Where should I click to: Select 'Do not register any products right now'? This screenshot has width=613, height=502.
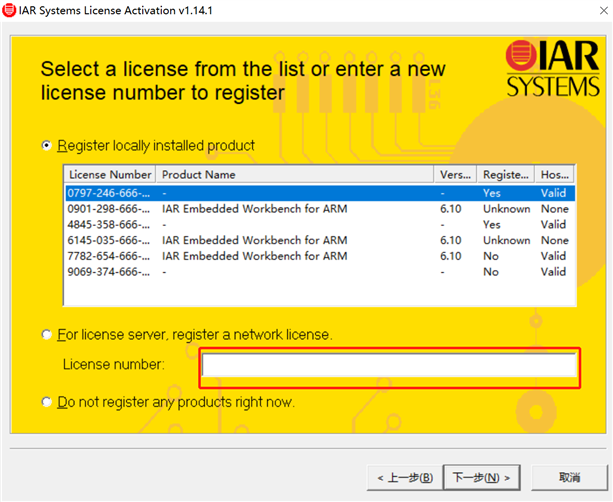47,402
